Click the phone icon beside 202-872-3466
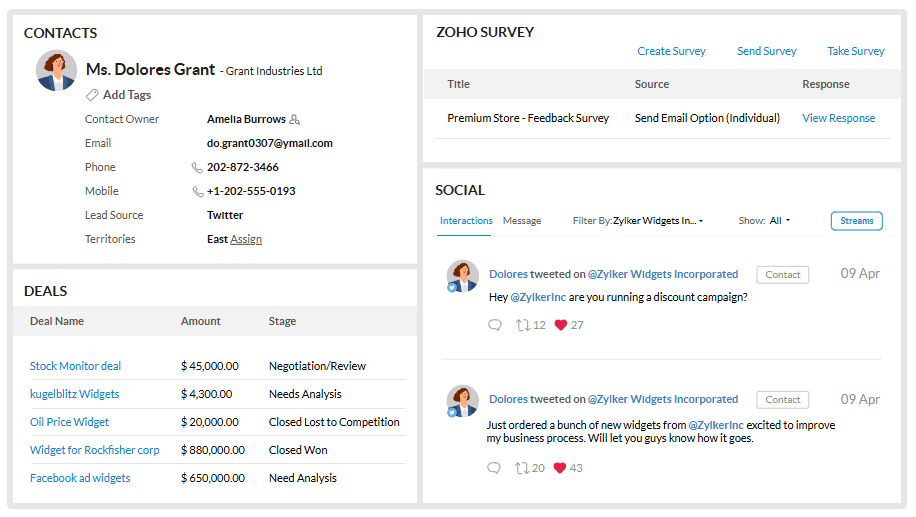The image size is (916, 517). coord(197,168)
